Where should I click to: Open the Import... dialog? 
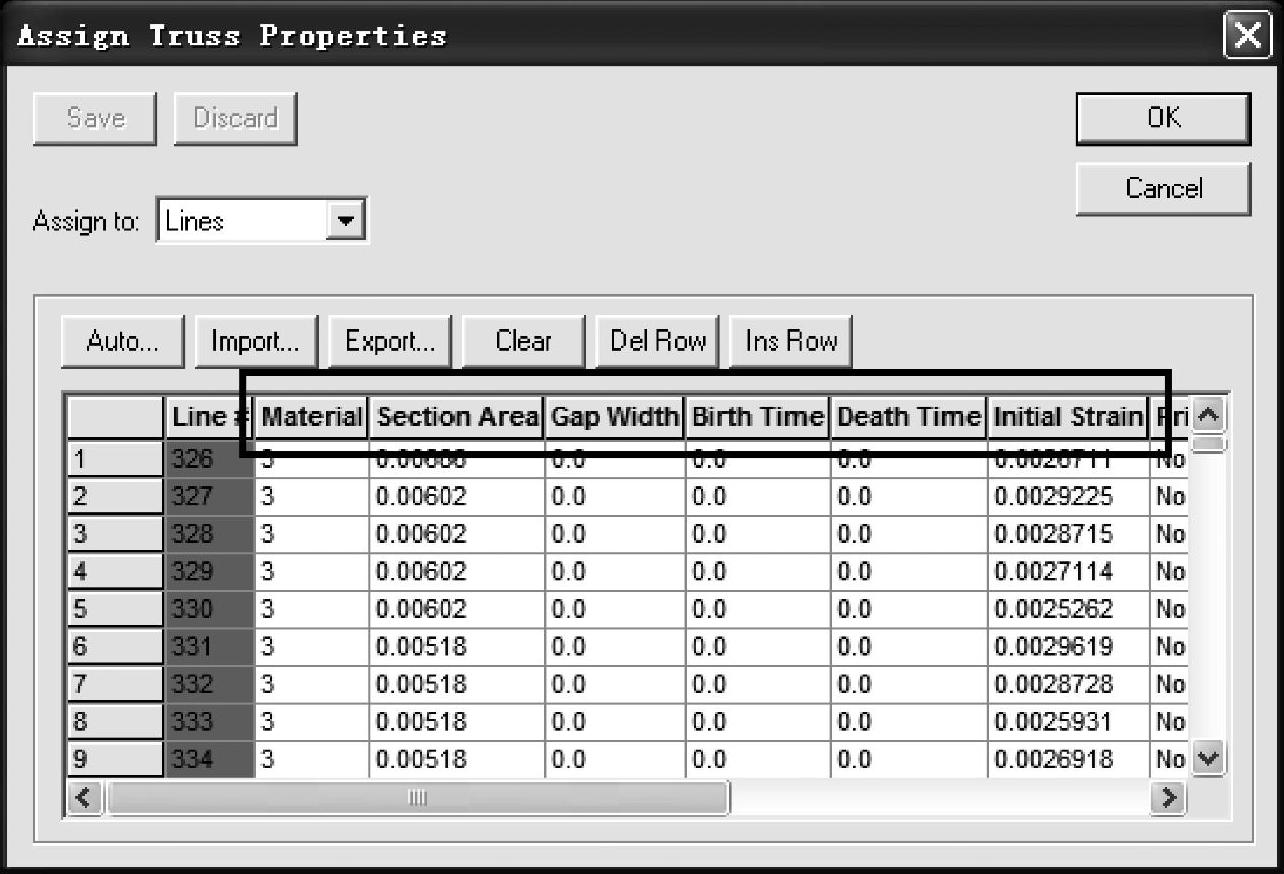tap(255, 342)
